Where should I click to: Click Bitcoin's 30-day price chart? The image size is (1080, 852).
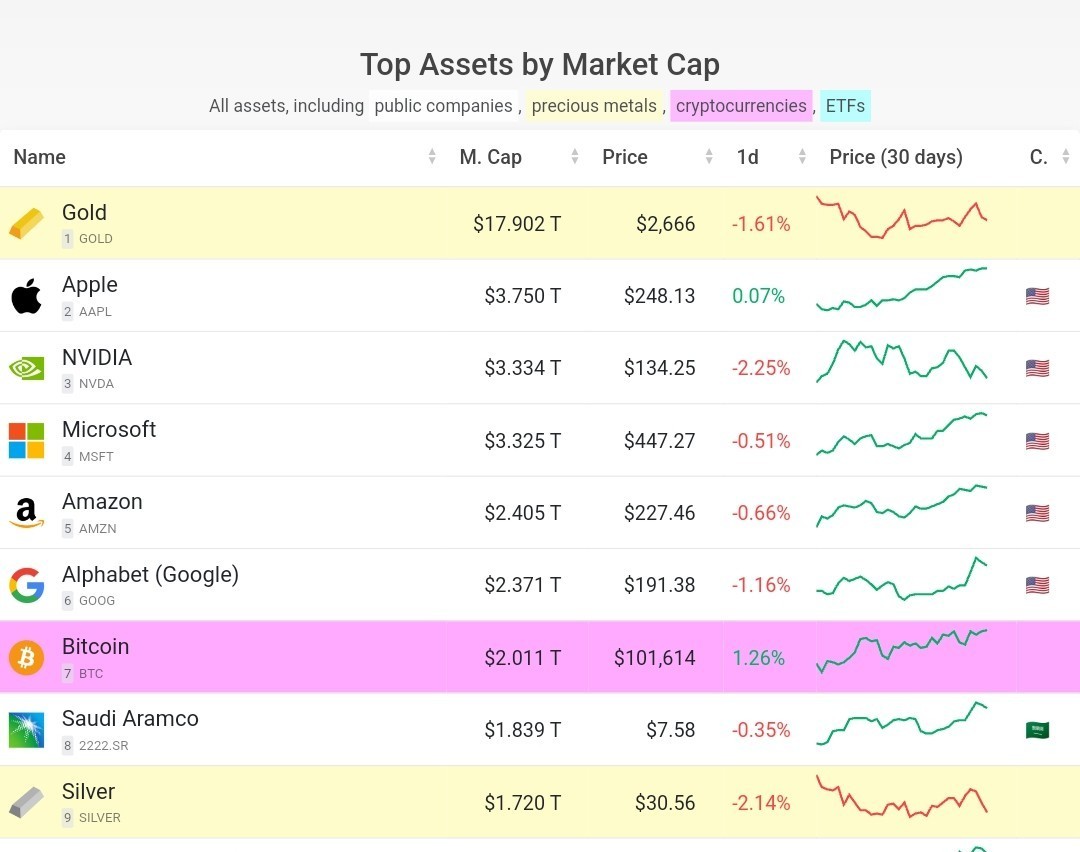point(902,651)
